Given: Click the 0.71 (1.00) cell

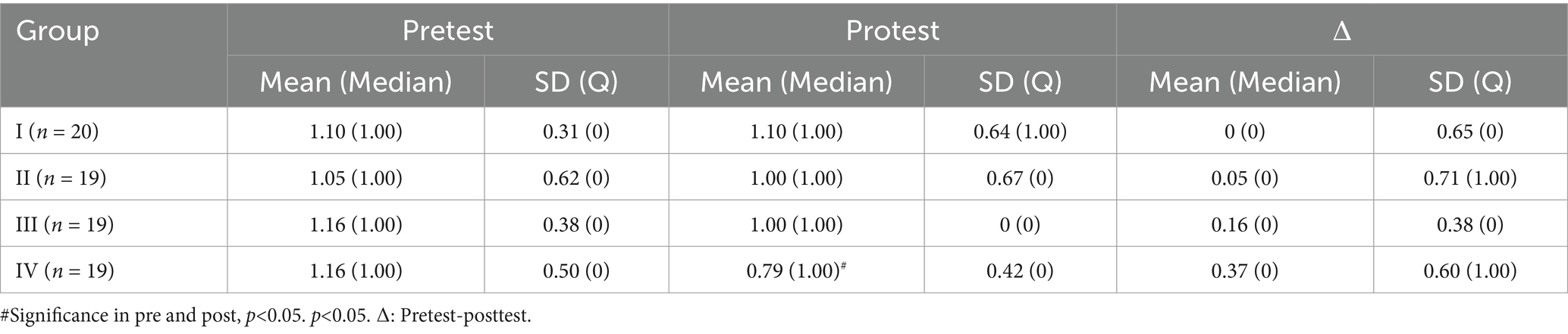Looking at the screenshot, I should point(1470,178).
